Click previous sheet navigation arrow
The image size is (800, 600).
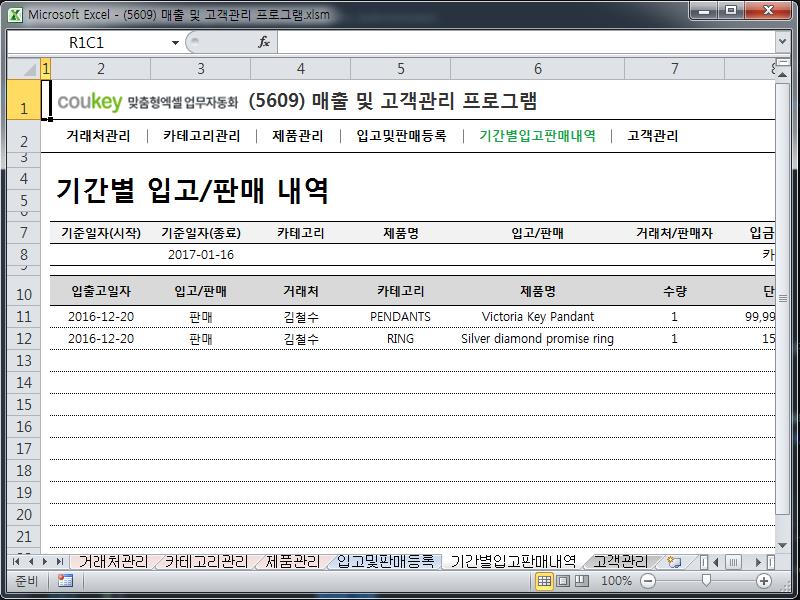[x=31, y=562]
